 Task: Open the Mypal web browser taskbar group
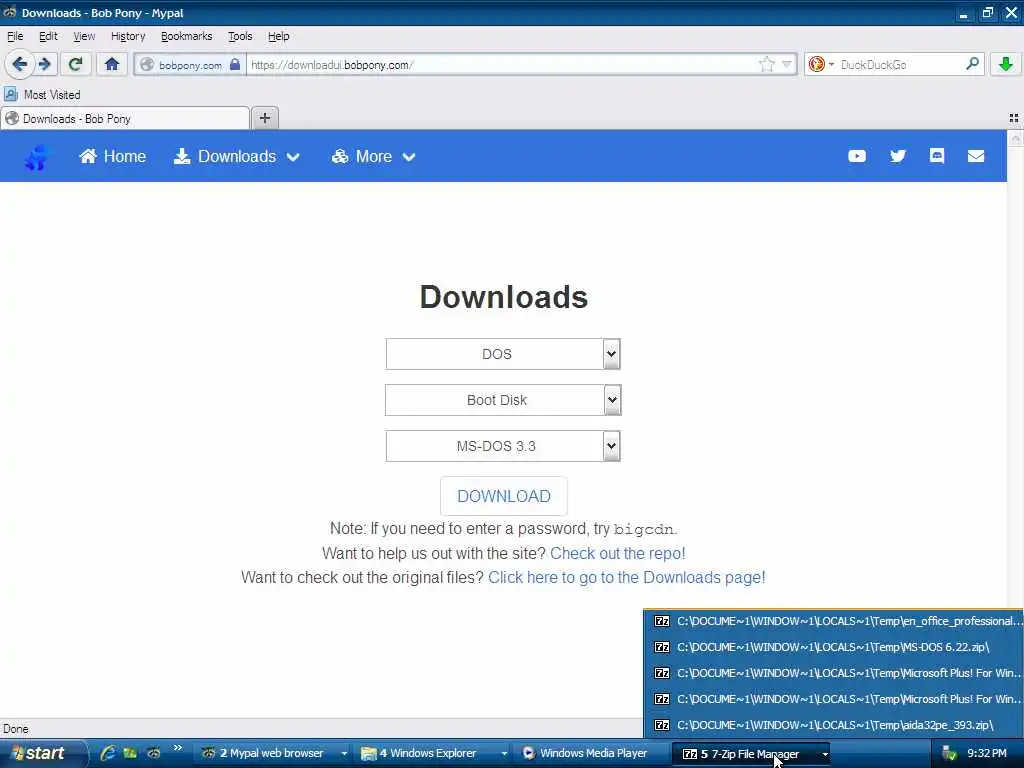click(274, 754)
